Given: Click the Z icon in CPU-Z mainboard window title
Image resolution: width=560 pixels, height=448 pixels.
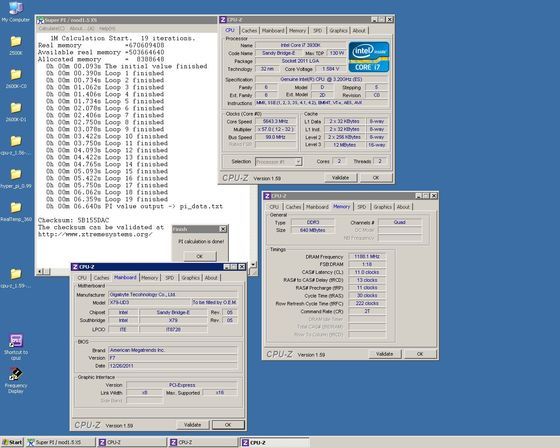Looking at the screenshot, I should (75, 267).
